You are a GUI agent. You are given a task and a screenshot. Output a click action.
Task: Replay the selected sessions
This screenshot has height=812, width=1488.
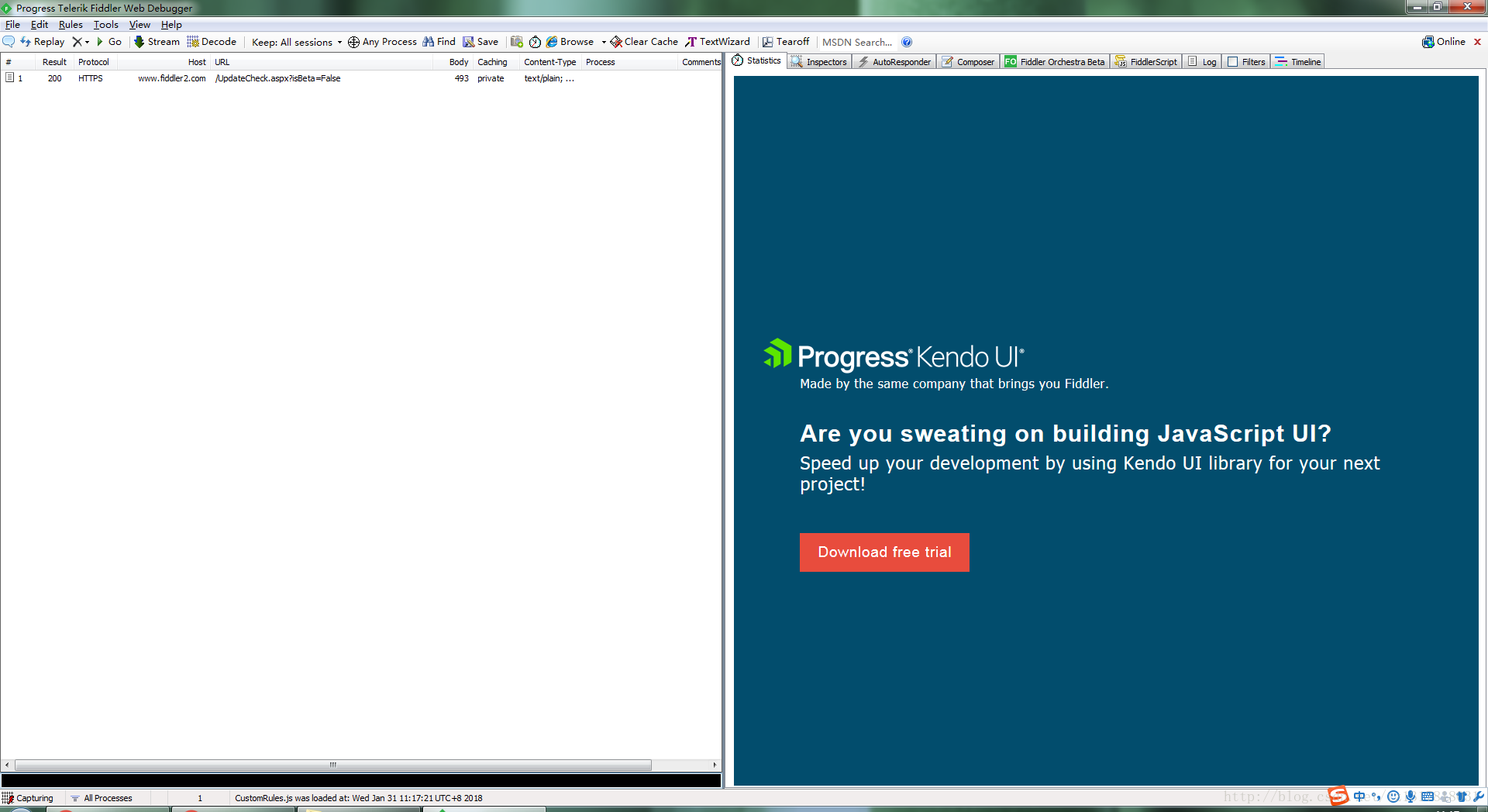pos(43,42)
